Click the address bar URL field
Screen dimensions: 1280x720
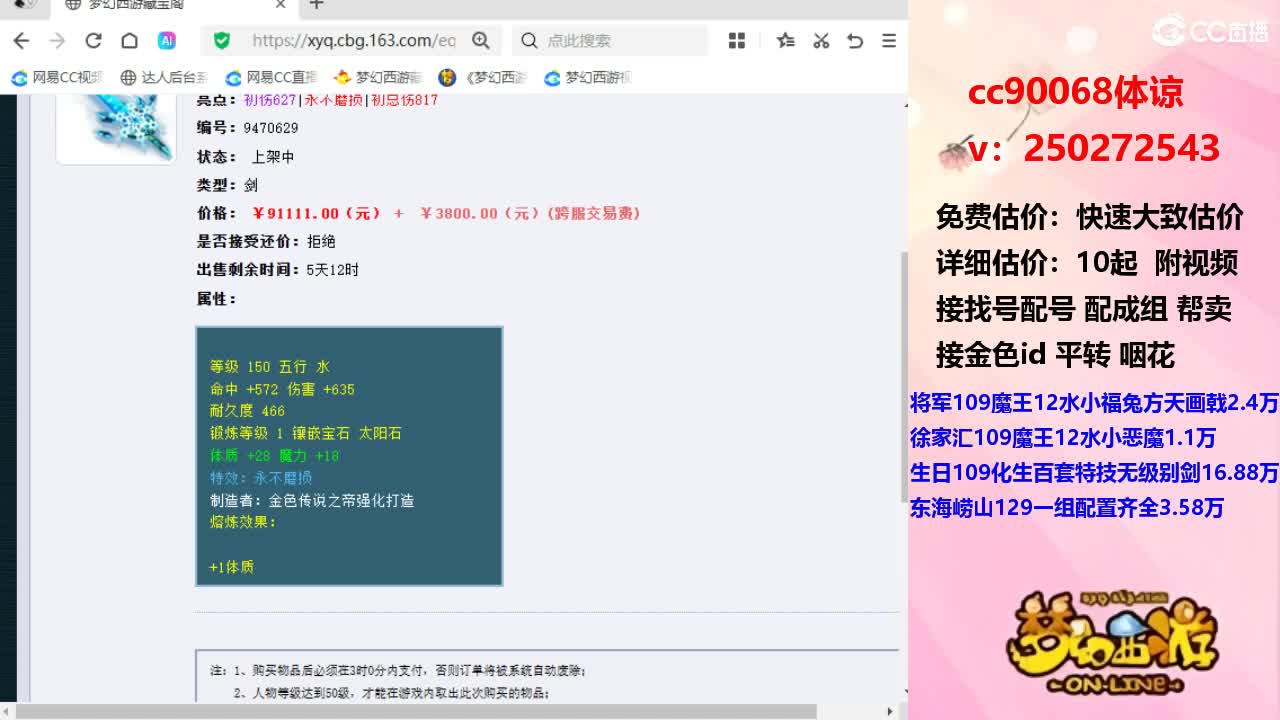(x=354, y=41)
